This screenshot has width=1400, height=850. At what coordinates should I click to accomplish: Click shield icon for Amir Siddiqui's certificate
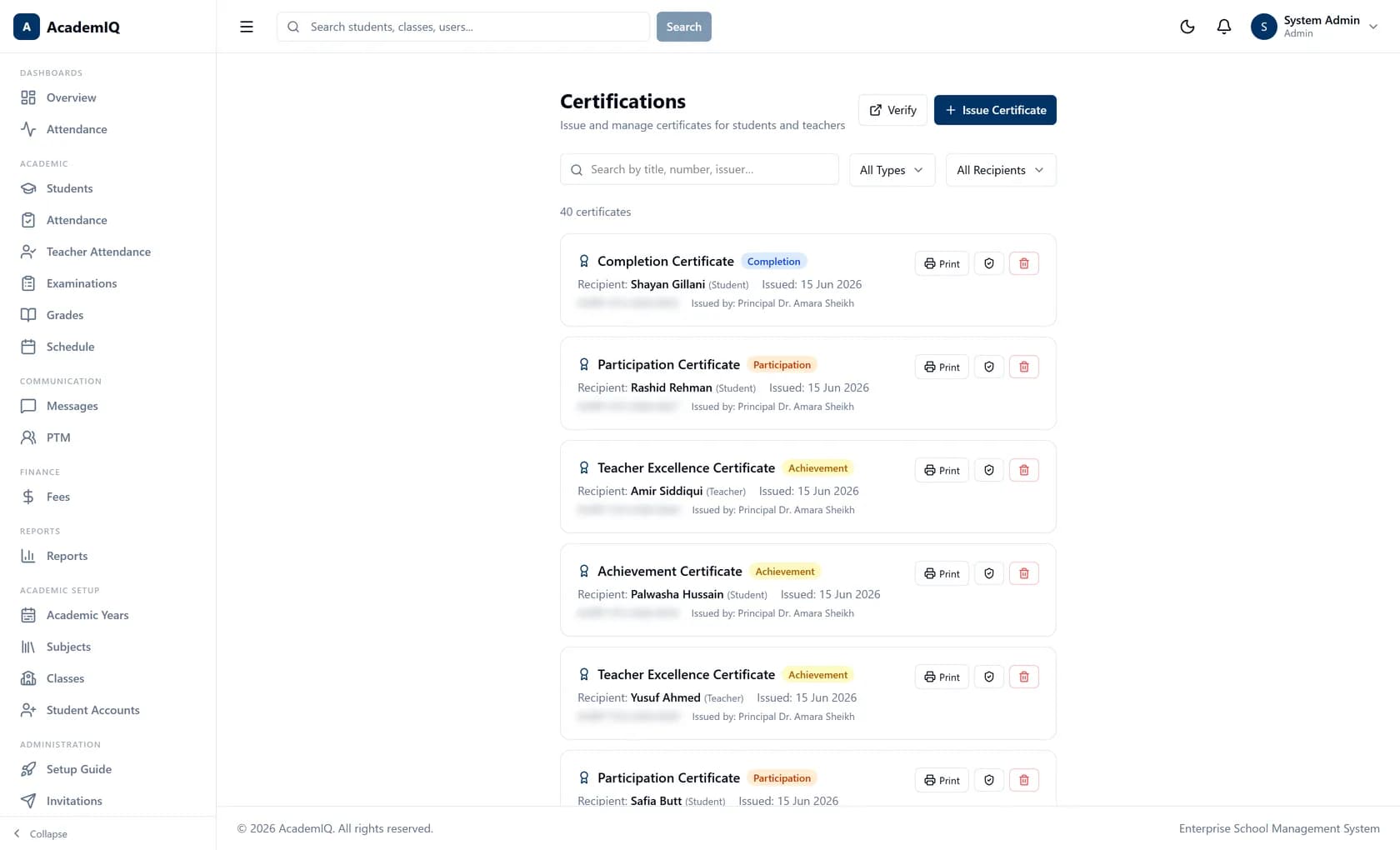989,470
